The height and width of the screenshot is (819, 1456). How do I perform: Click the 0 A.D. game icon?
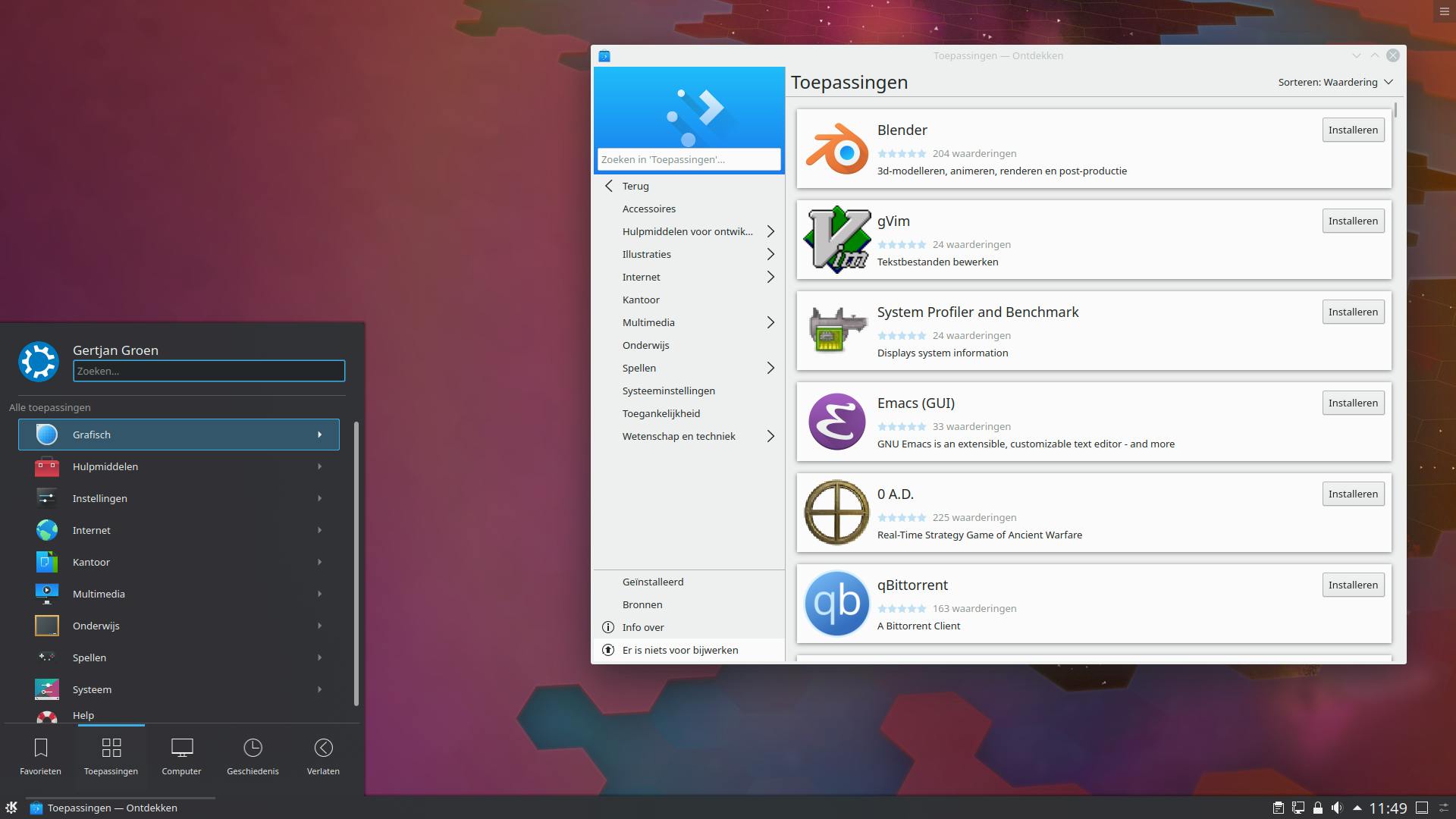[836, 513]
